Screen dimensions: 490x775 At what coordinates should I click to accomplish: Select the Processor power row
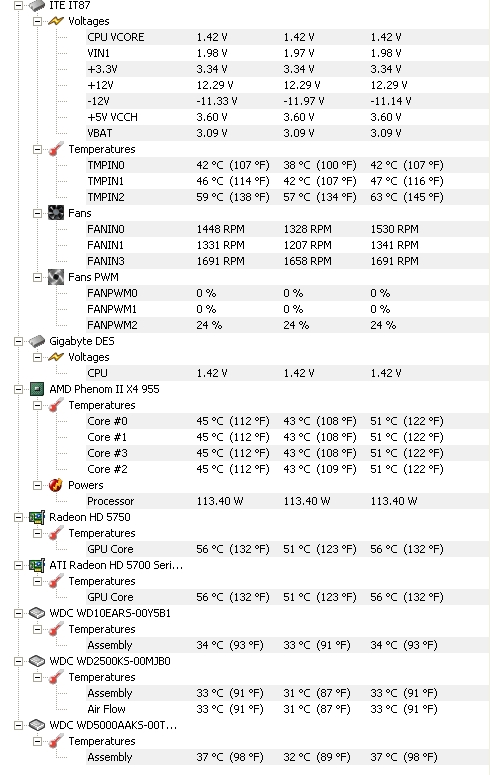click(287, 501)
